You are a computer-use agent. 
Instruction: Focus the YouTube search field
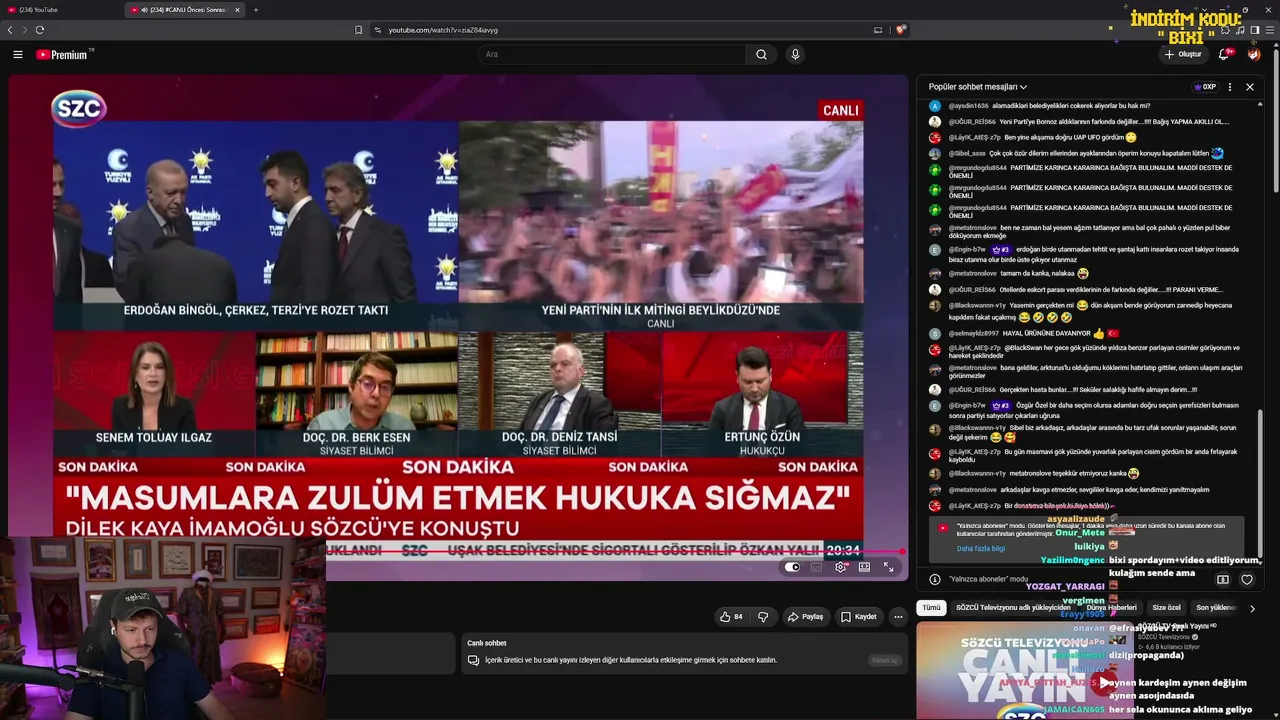(x=610, y=55)
